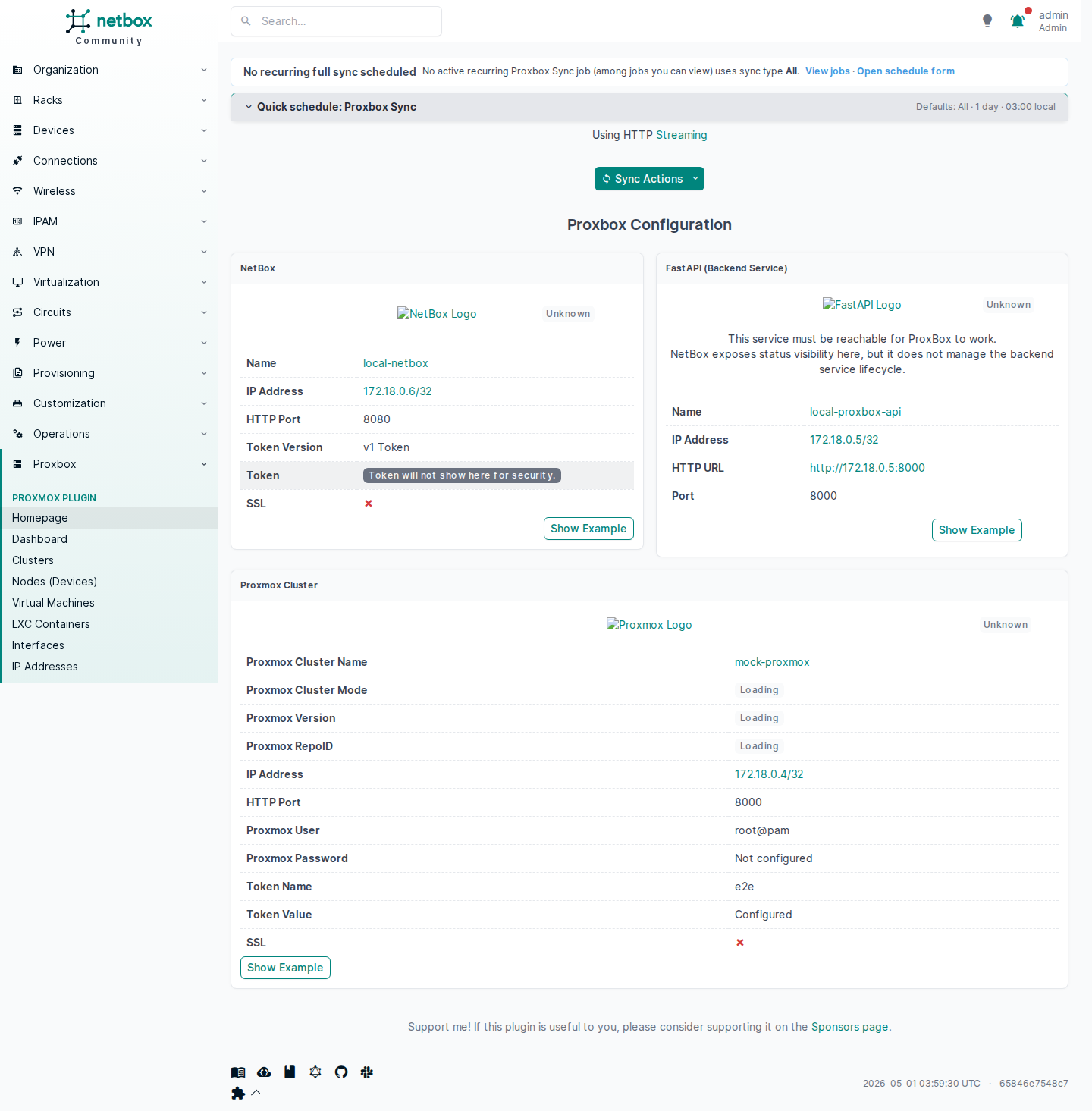Click the Organization sidebar icon
The width and height of the screenshot is (1092, 1111).
coord(17,70)
